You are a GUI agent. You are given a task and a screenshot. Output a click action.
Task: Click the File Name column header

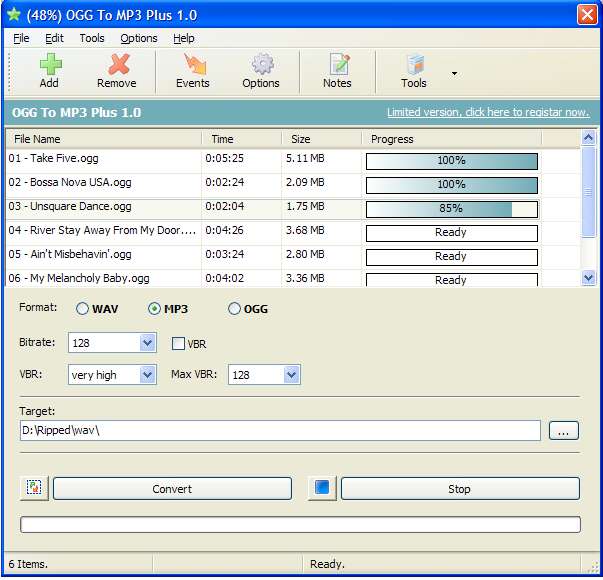(104, 139)
